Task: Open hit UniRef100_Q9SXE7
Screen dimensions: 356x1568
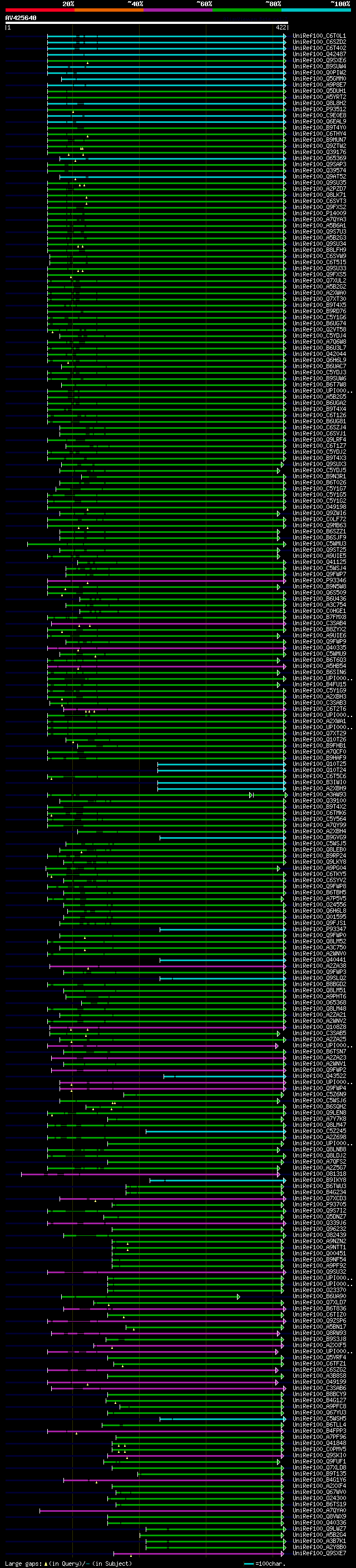Action: click(x=319, y=1553)
